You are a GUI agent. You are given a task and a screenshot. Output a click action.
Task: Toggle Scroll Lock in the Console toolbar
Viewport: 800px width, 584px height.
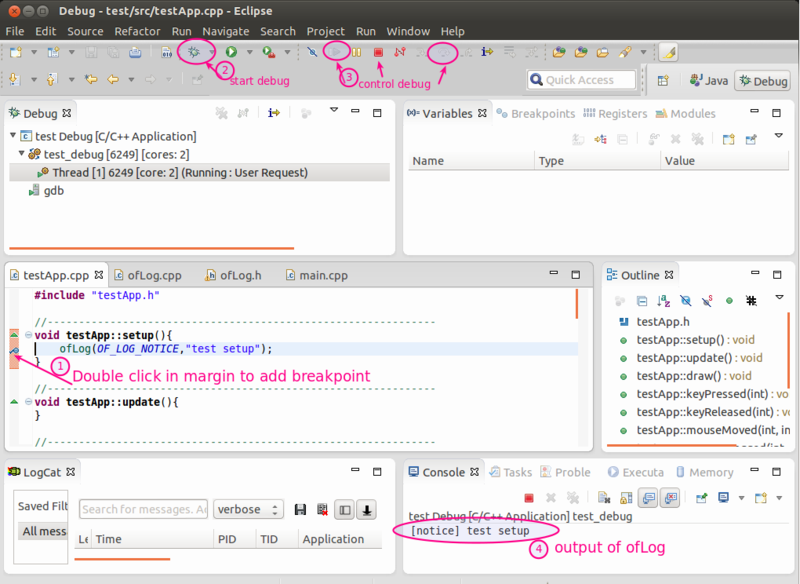(625, 497)
